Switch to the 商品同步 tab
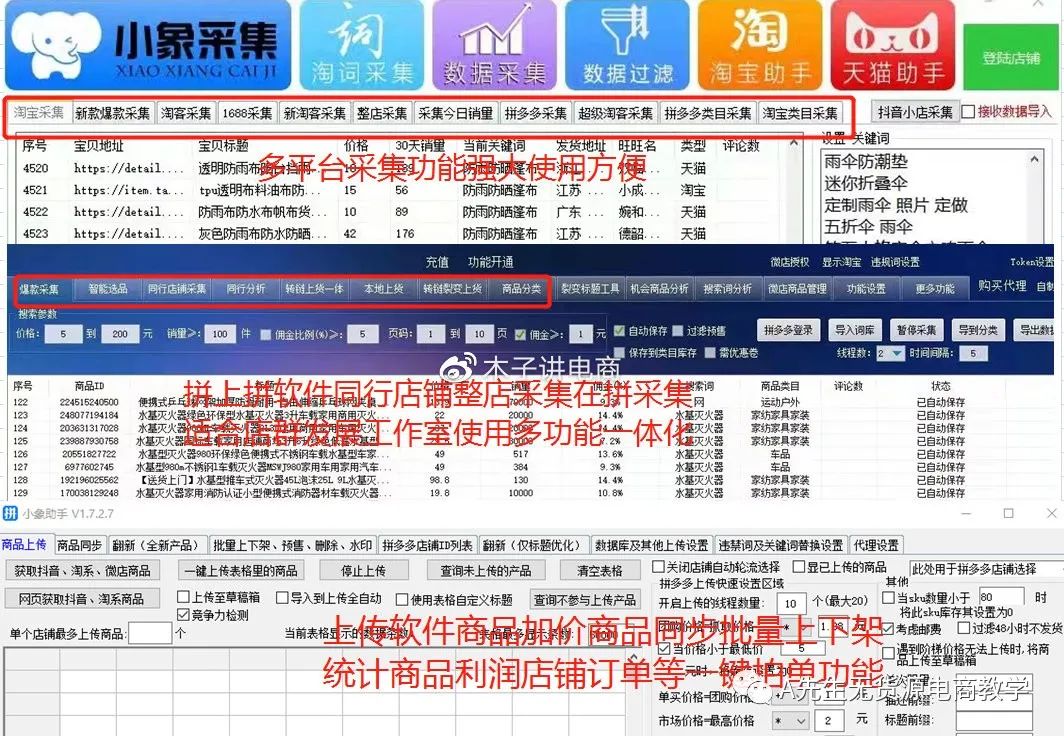 click(79, 545)
